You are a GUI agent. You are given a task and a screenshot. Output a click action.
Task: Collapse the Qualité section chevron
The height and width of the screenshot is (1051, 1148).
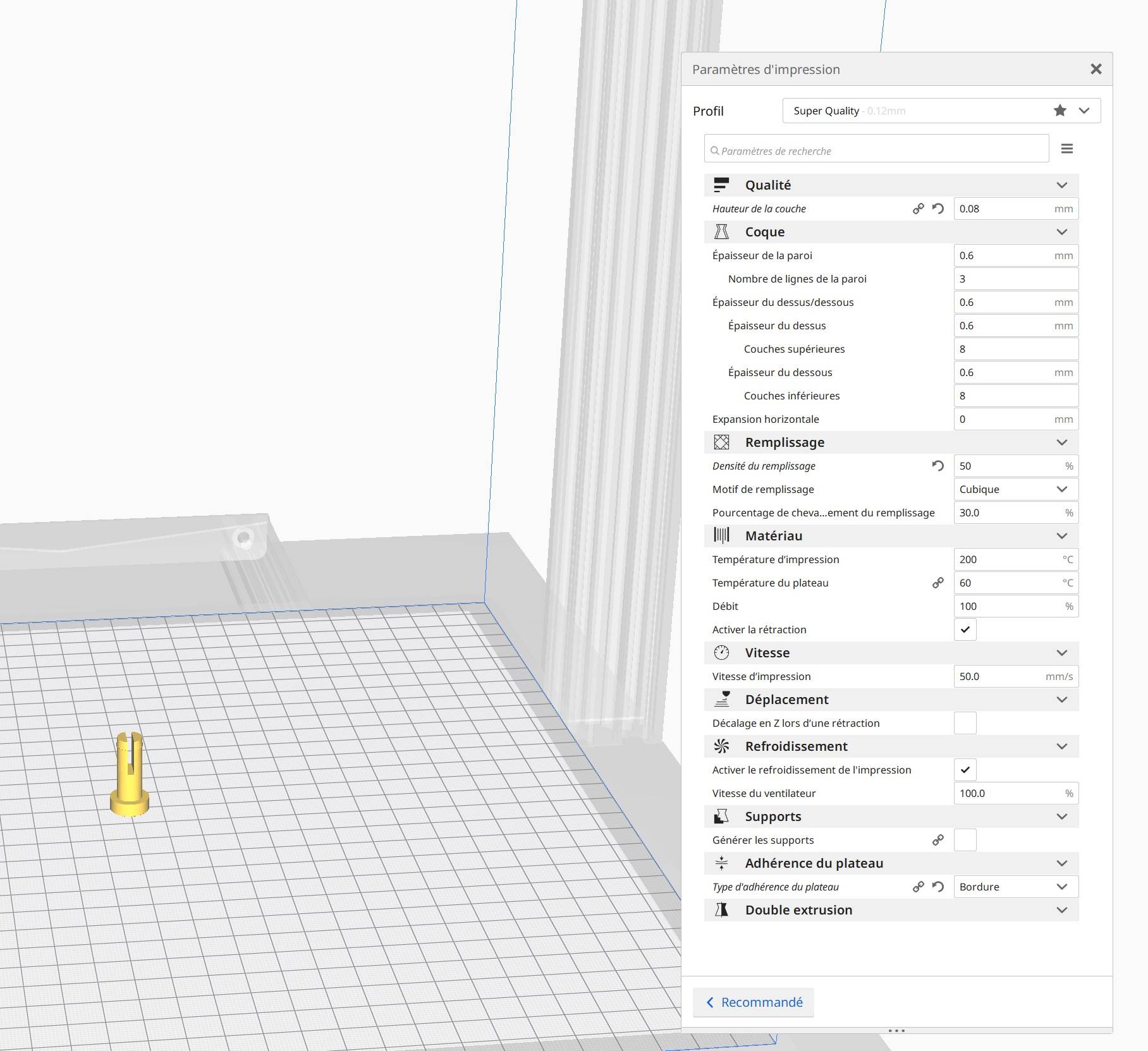(1062, 185)
